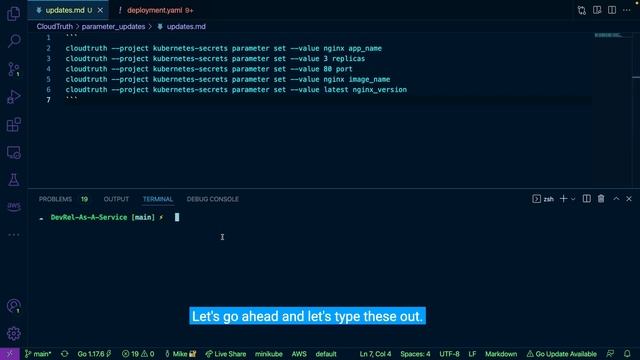Open the Search view in activity bar

coord(13,41)
